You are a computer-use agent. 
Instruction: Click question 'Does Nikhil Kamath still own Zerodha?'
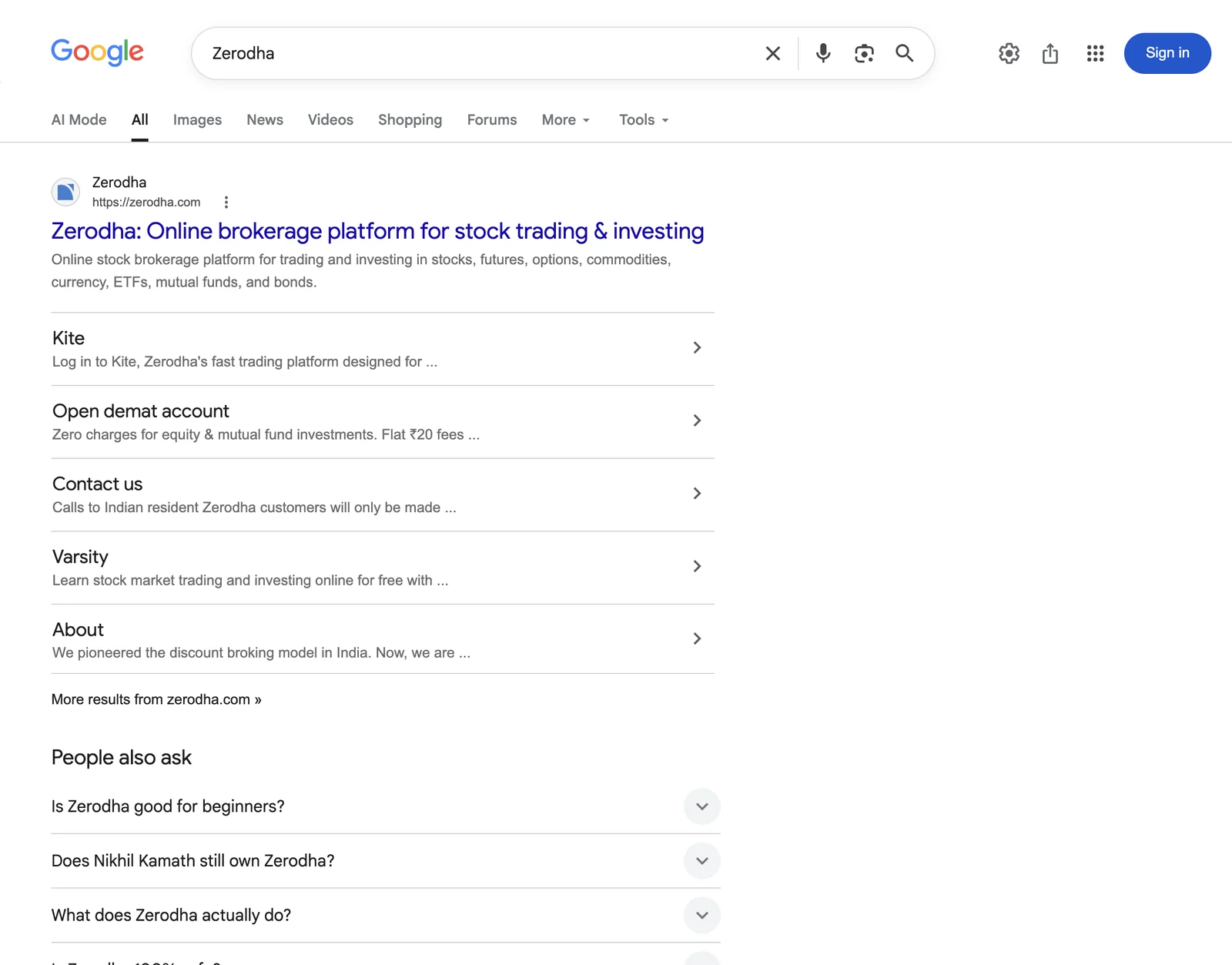click(x=193, y=861)
